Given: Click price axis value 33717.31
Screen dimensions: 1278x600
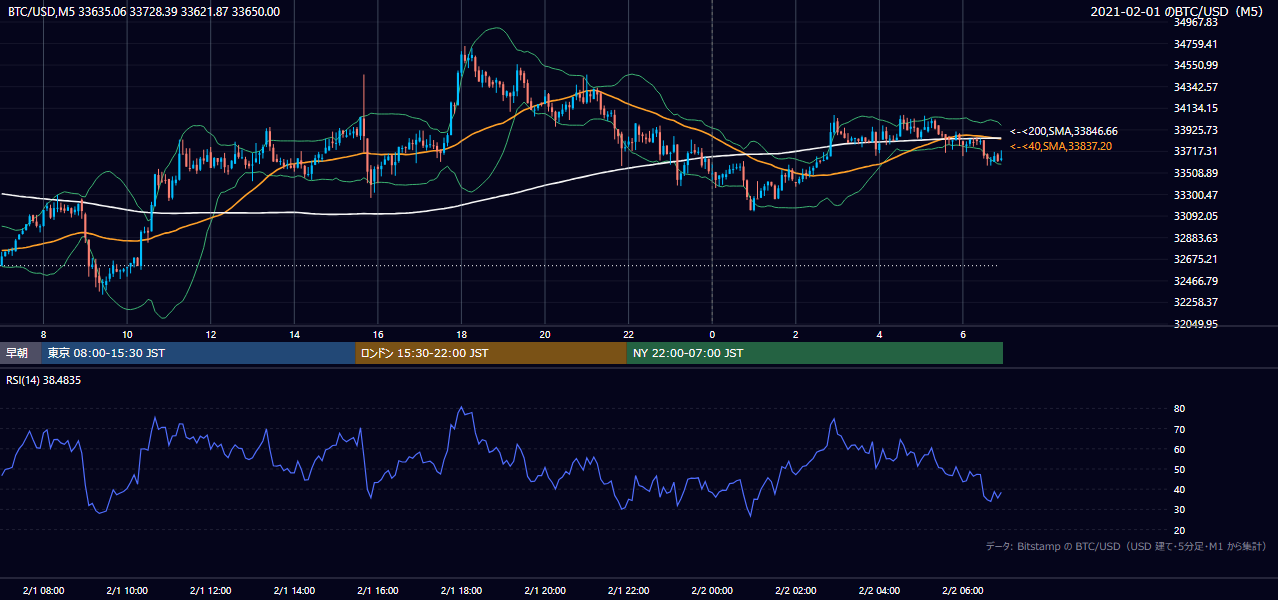Looking at the screenshot, I should point(1195,151).
